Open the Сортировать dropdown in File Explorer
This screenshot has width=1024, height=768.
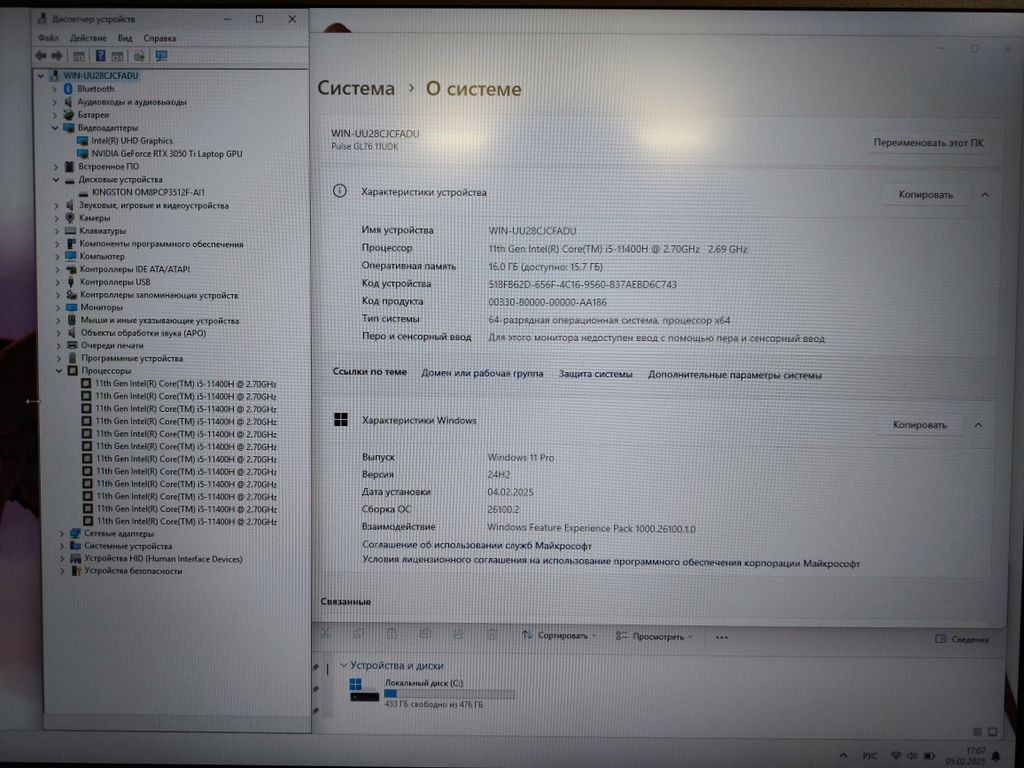pyautogui.click(x=560, y=636)
